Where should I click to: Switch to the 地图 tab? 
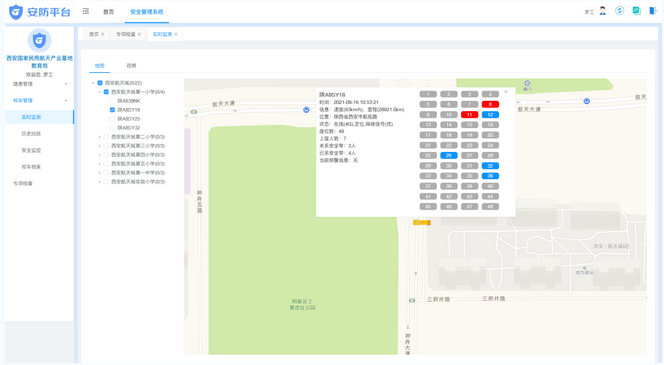[100, 66]
